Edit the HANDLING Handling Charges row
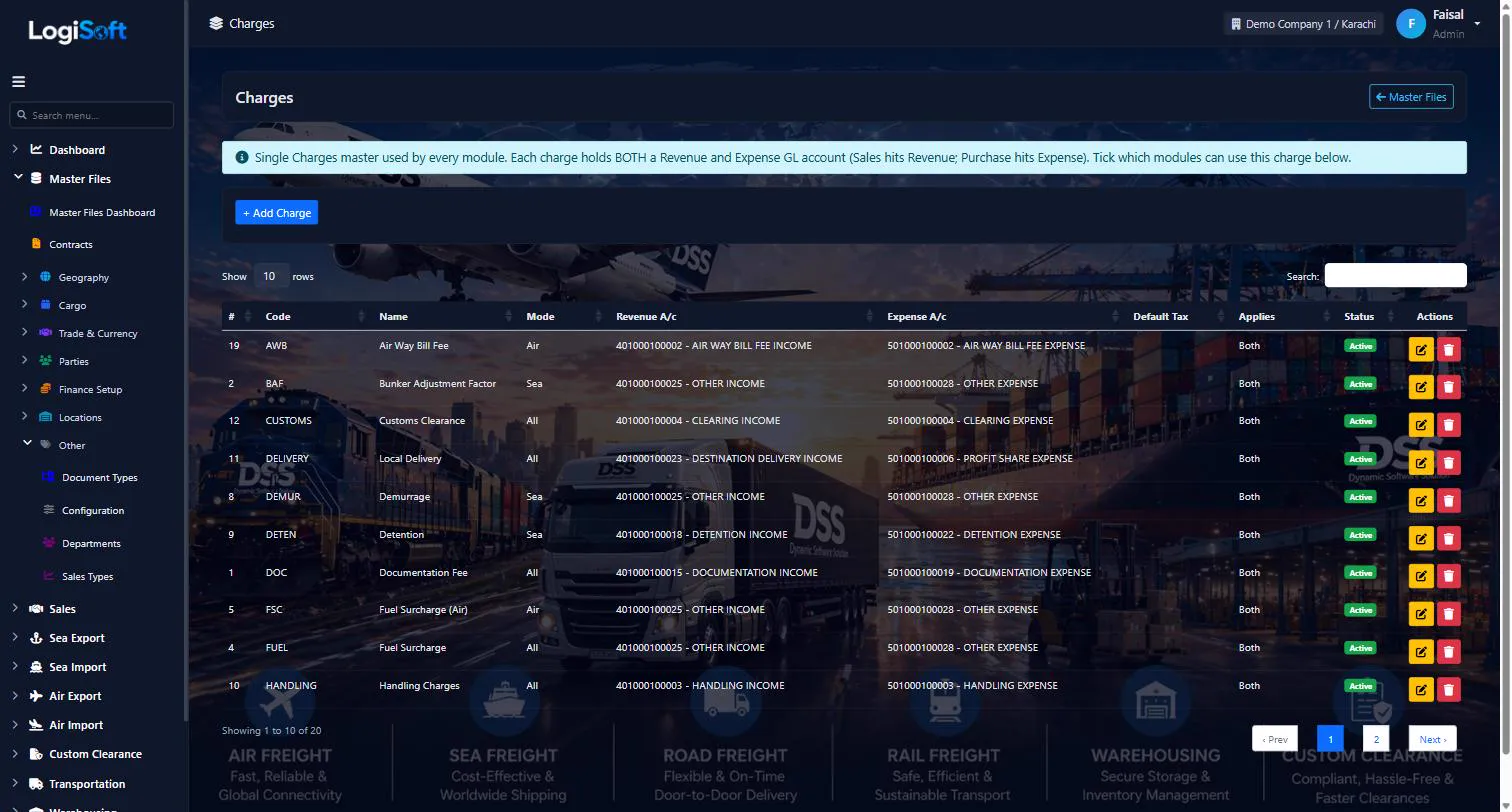Image resolution: width=1512 pixels, height=812 pixels. coord(1420,689)
